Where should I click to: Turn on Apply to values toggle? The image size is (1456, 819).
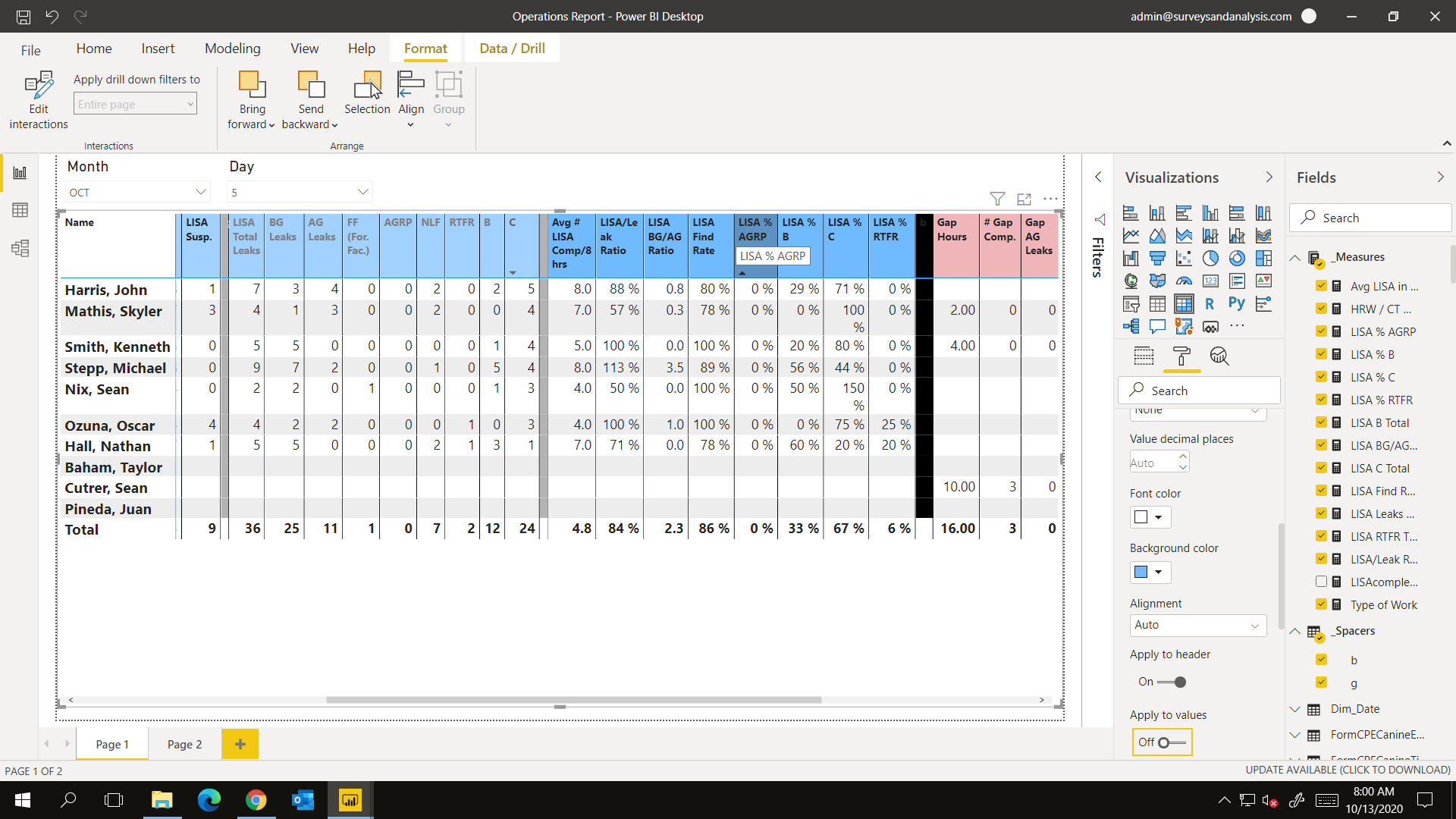[x=1172, y=742]
